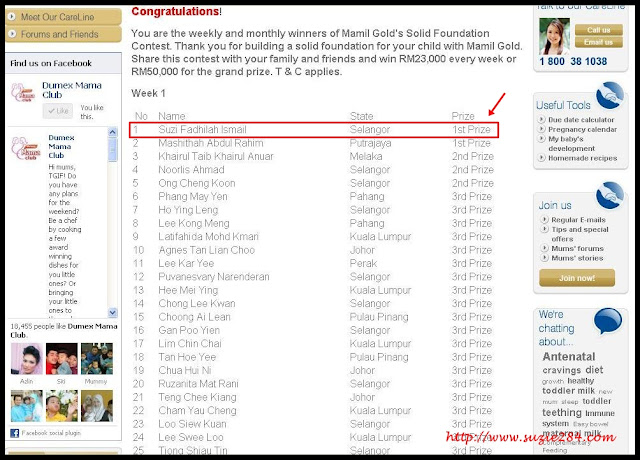
Task: Open Dumex Mama Club title link
Action: (x=71, y=90)
